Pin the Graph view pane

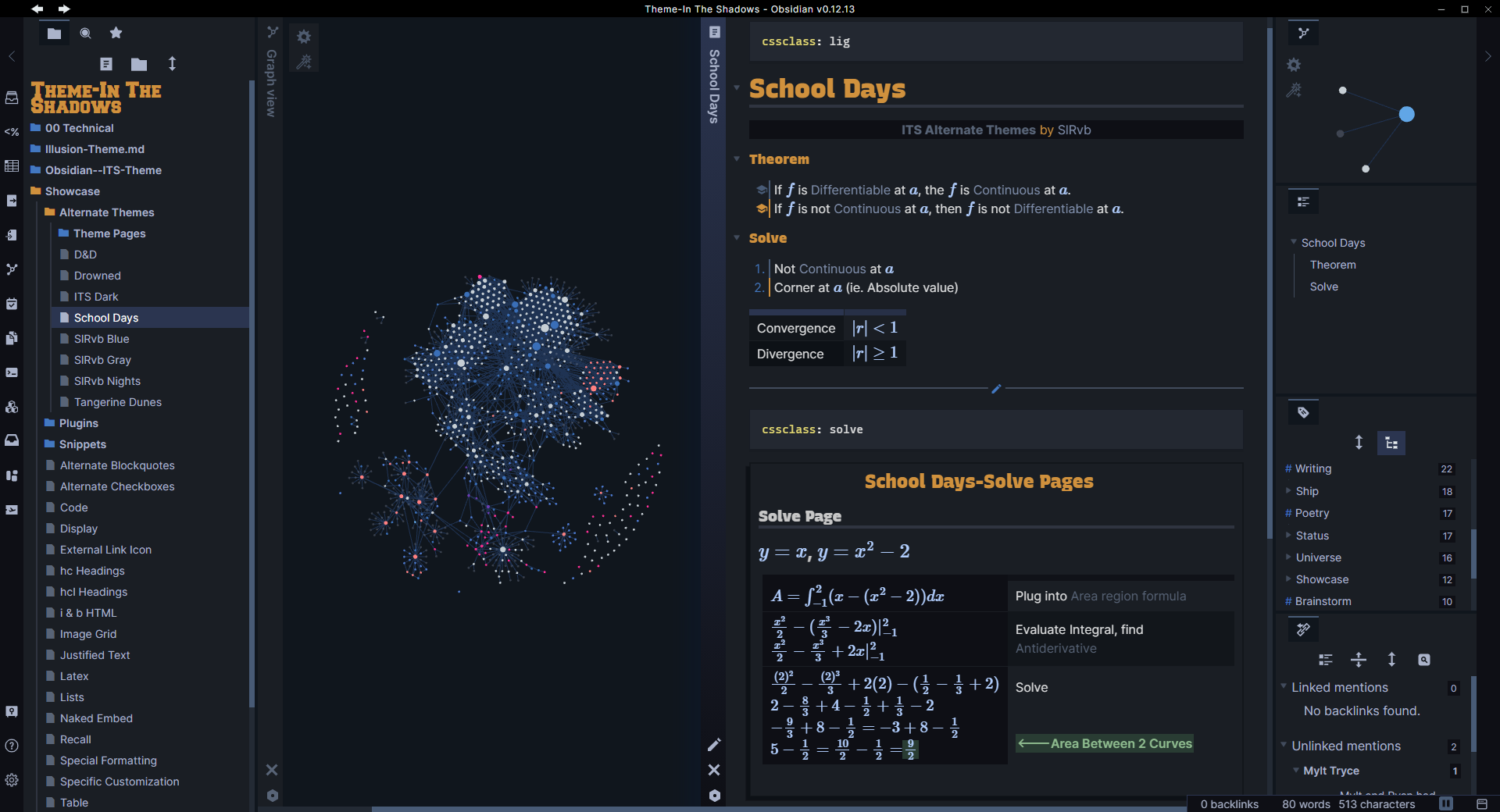(x=272, y=796)
